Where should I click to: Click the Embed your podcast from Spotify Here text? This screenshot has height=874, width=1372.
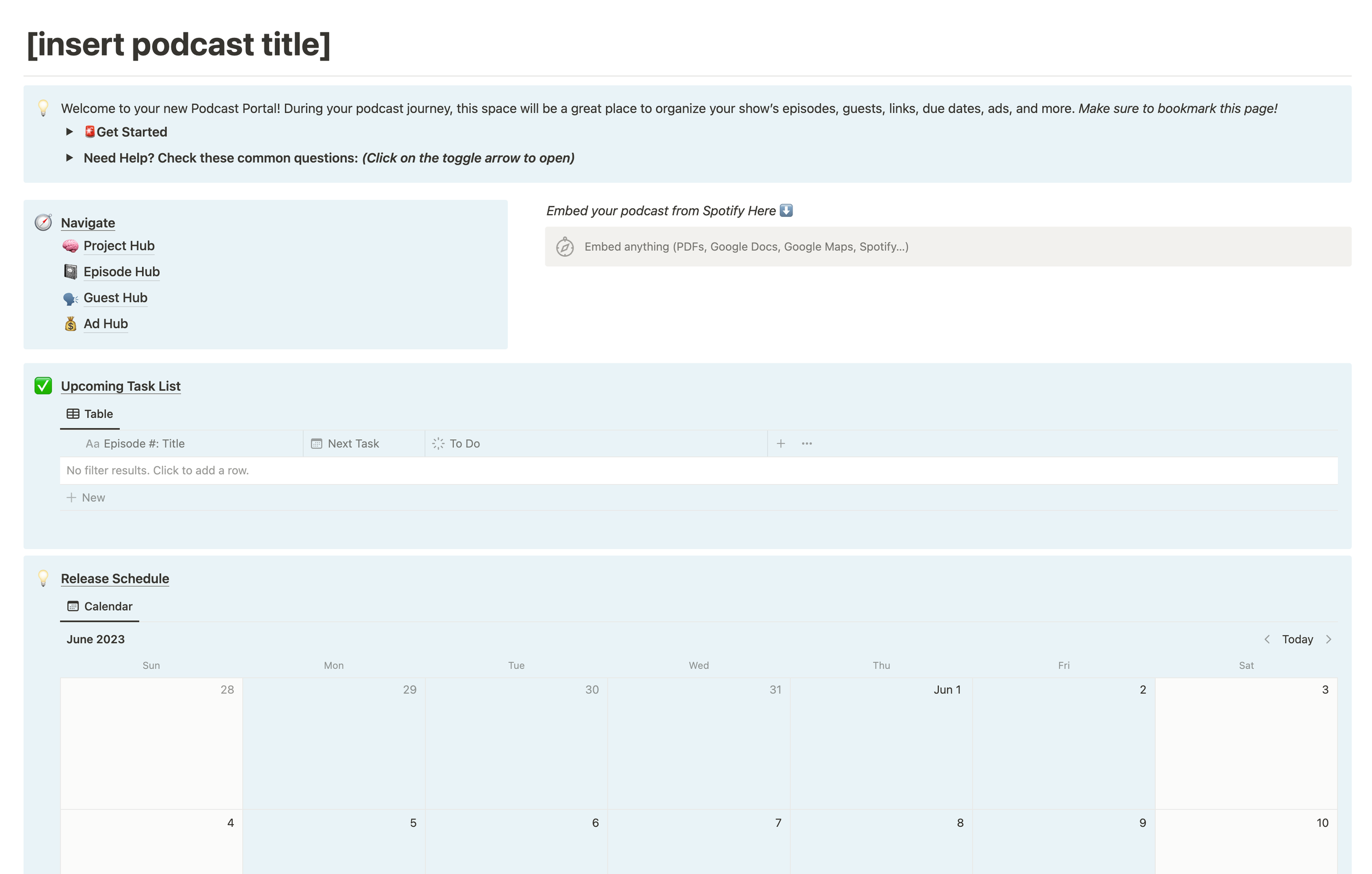661,211
